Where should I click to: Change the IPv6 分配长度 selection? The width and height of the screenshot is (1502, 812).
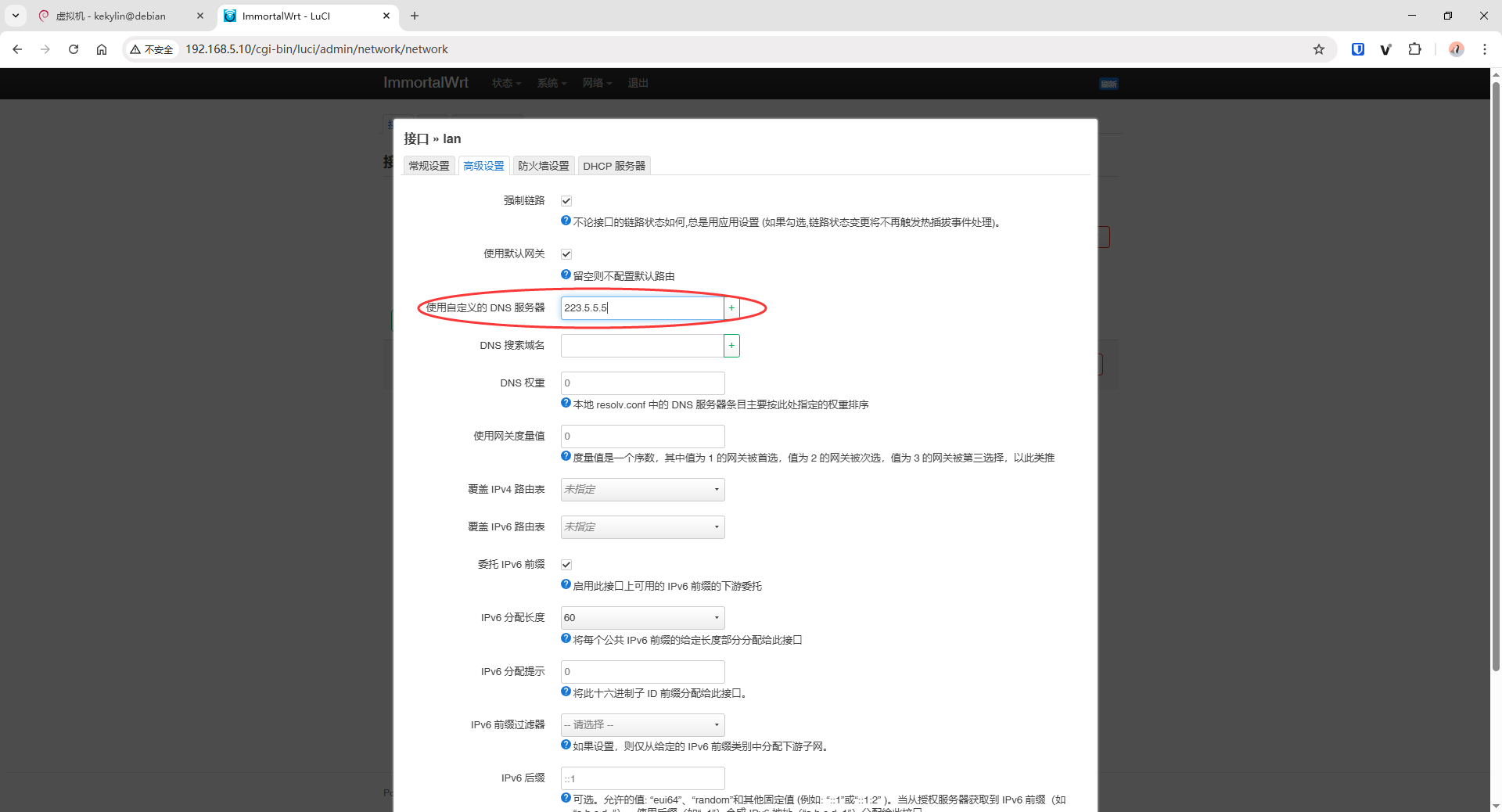(x=641, y=617)
